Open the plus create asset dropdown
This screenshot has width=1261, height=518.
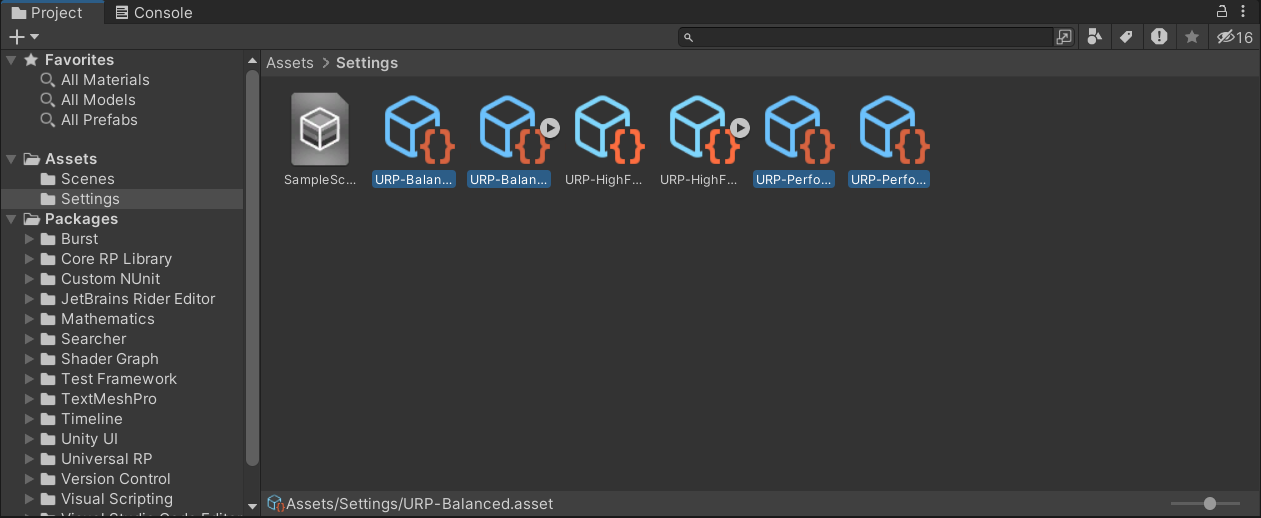pyautogui.click(x=24, y=37)
